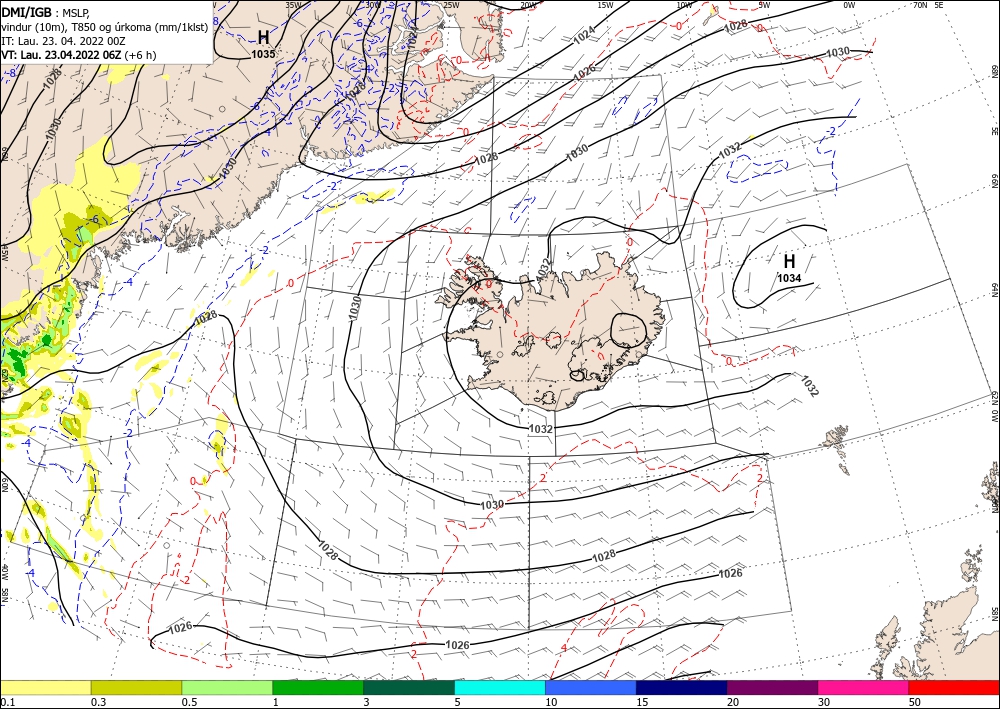The height and width of the screenshot is (709, 1000).
Task: Click the cyan 5–10 mm legend swatch
Action: click(x=500, y=687)
